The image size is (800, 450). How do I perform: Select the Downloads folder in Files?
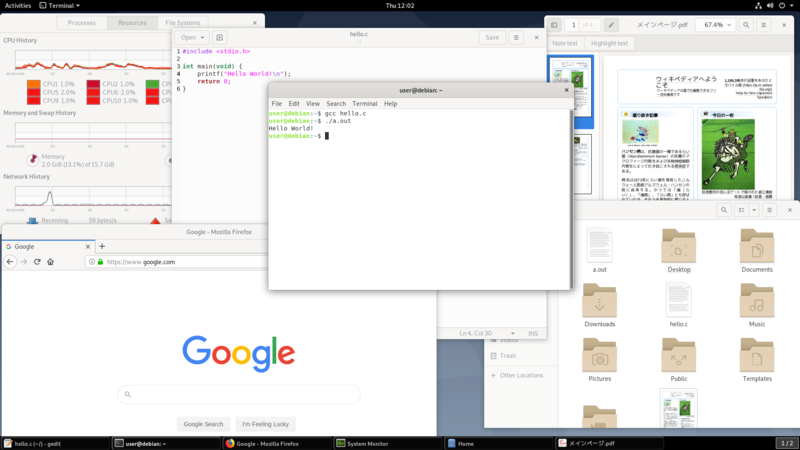click(599, 305)
